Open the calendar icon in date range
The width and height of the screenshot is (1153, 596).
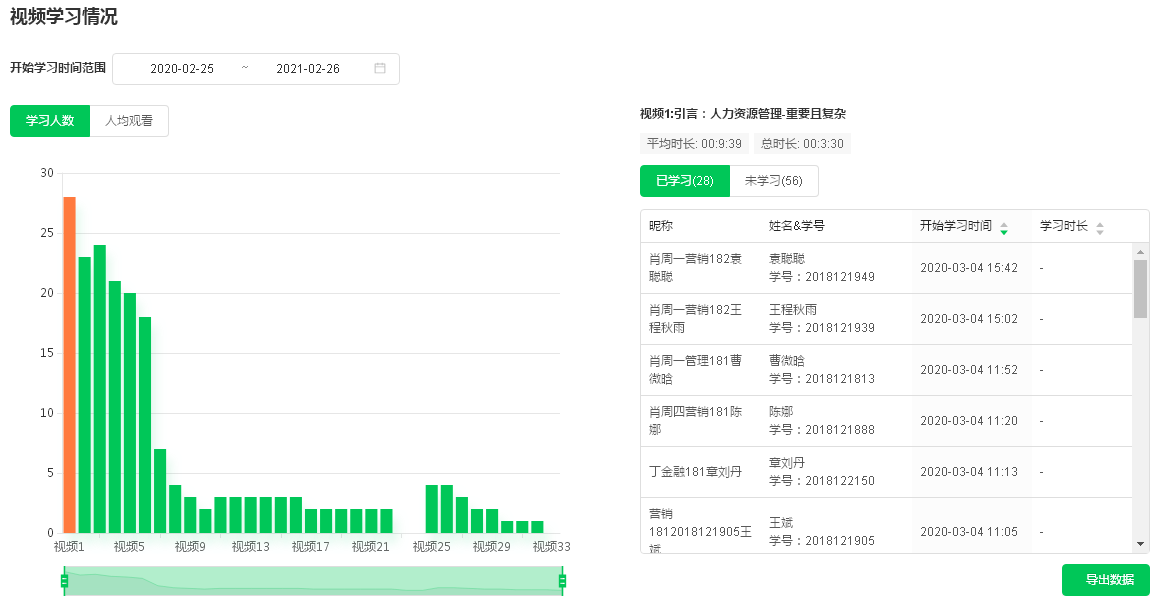[380, 69]
